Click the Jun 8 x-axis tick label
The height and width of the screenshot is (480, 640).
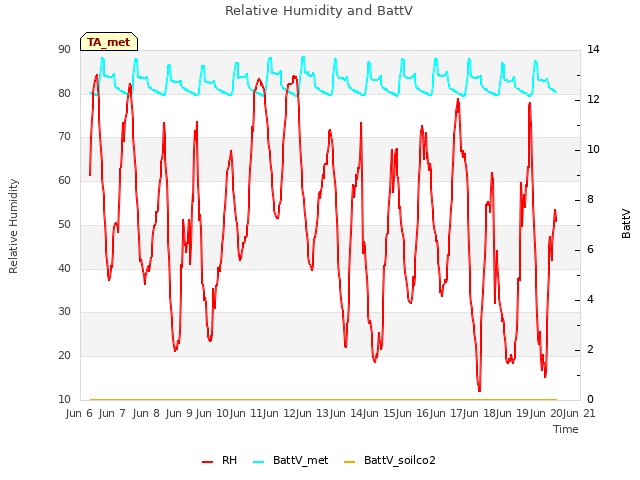click(146, 413)
